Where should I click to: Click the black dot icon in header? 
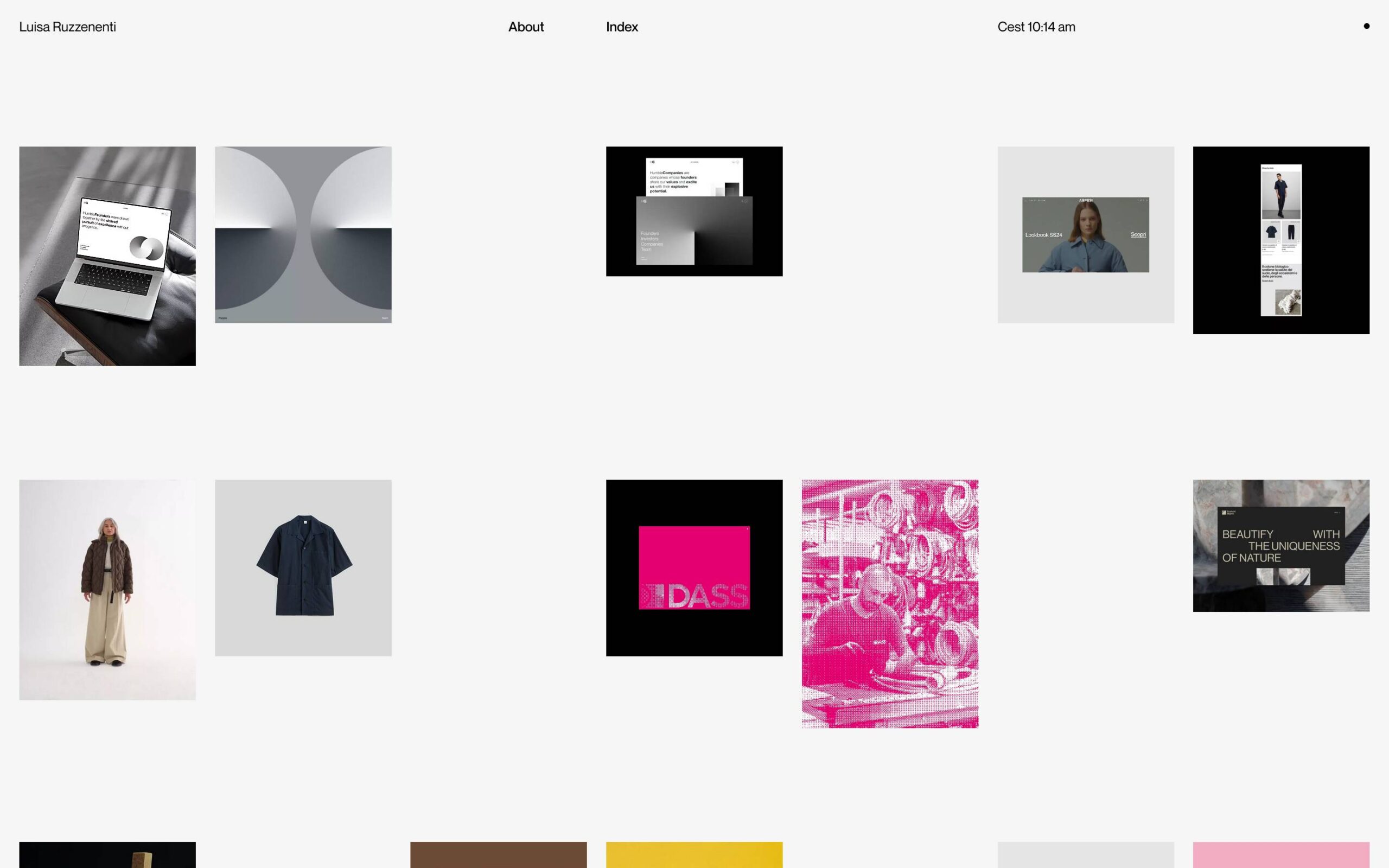coord(1366,26)
